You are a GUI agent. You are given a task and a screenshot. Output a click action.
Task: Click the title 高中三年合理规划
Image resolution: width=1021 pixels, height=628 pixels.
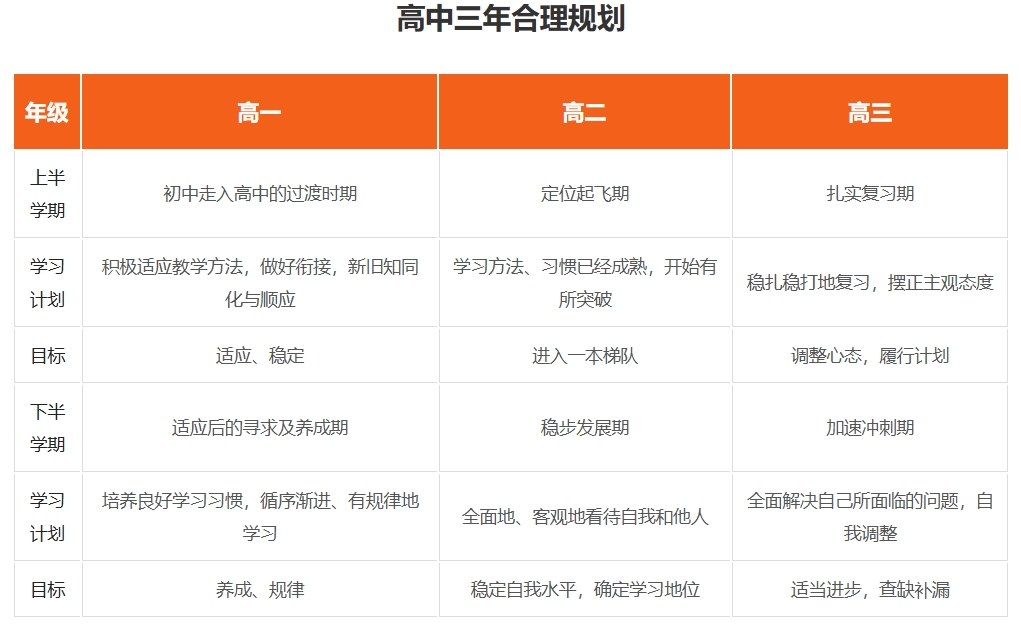510,21
